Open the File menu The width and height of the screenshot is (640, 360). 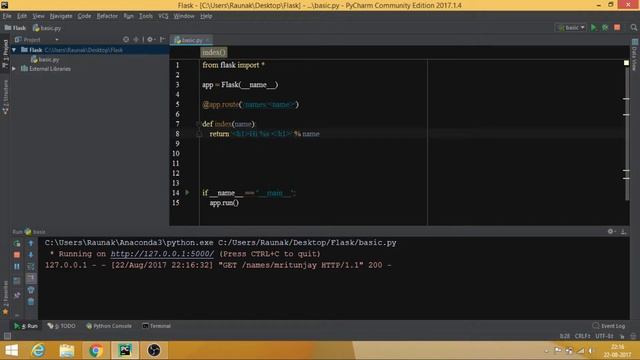tap(7, 16)
